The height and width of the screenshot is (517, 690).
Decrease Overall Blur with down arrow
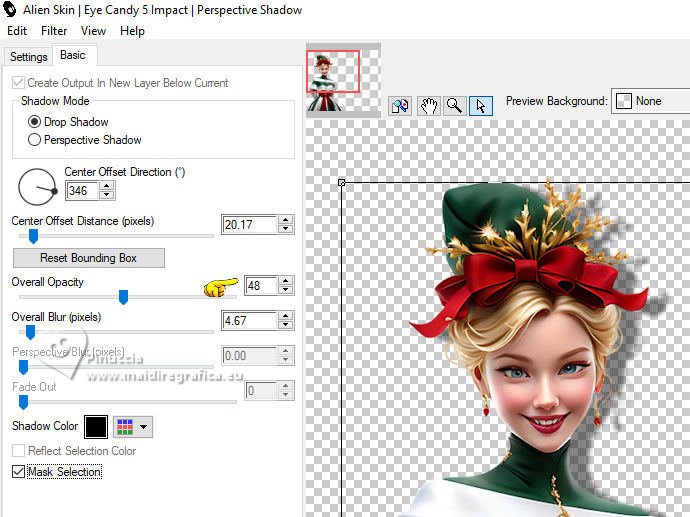[286, 325]
